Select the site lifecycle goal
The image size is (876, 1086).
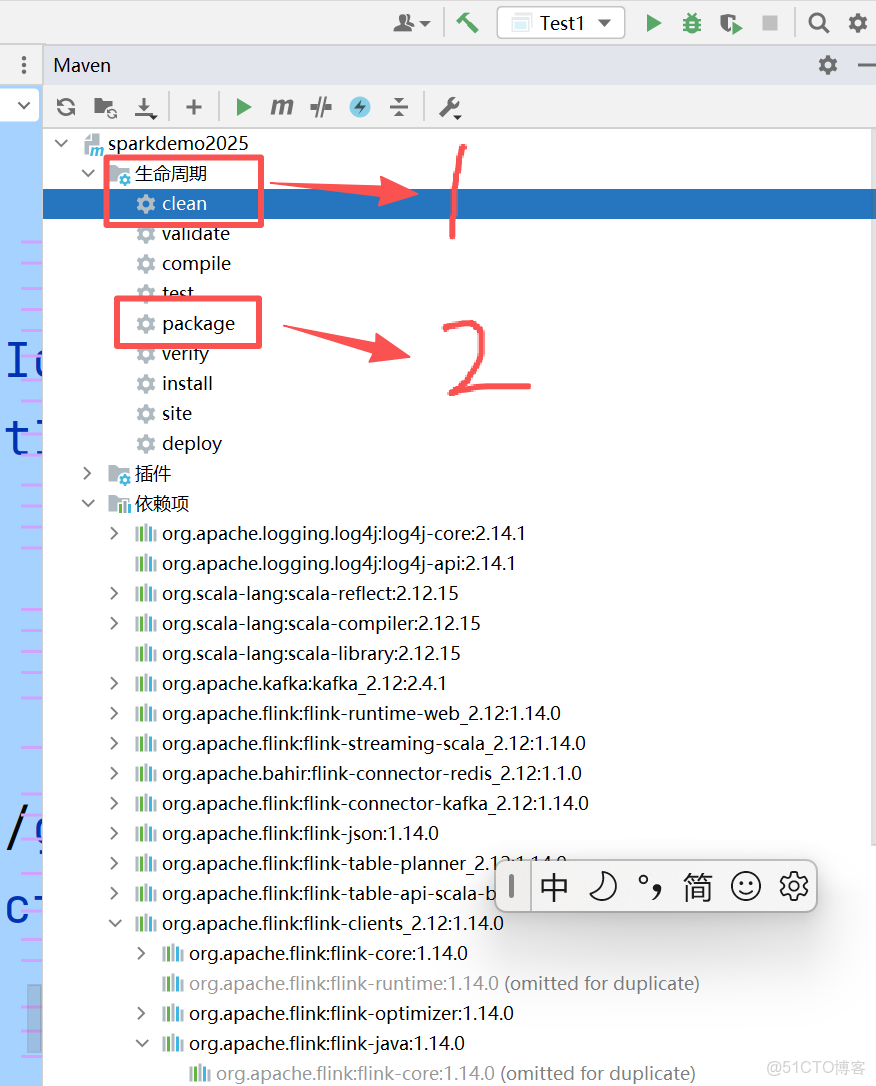(x=177, y=413)
